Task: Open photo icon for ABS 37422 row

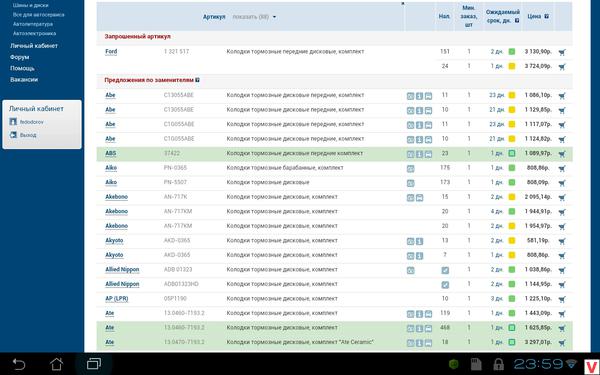Action: click(x=410, y=154)
